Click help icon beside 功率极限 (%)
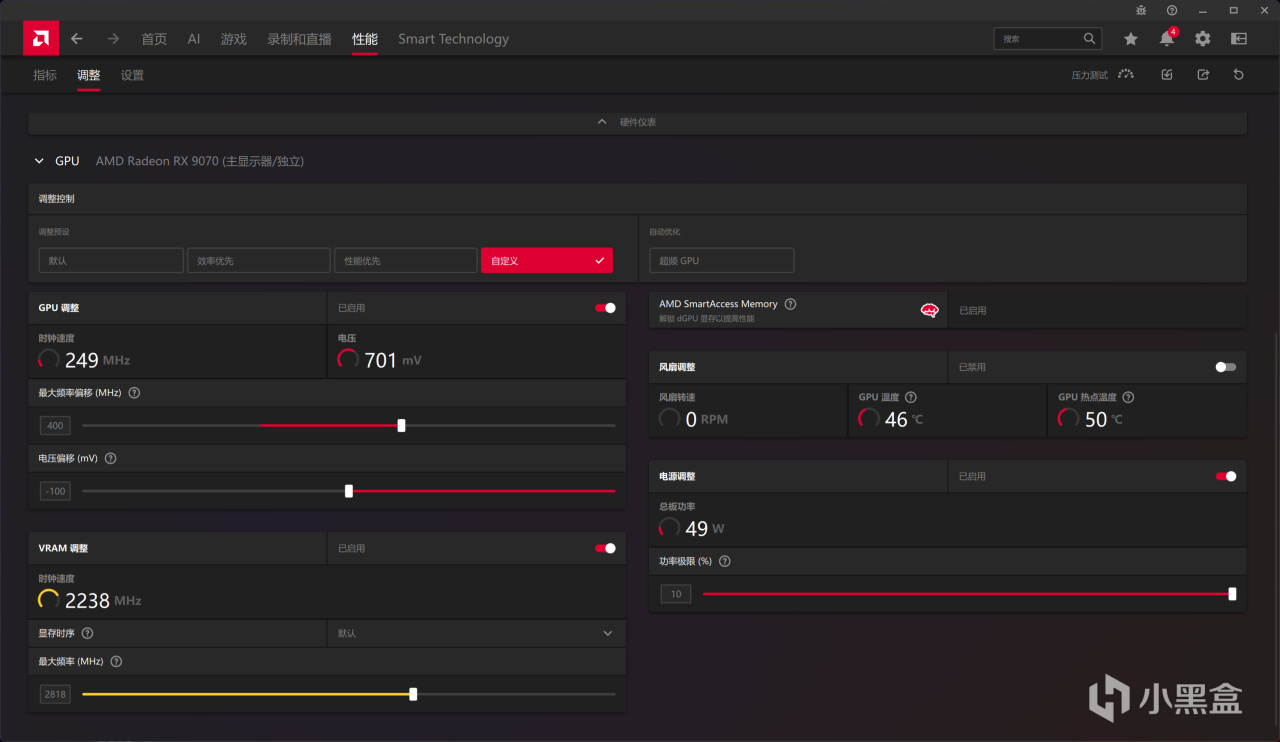This screenshot has height=742, width=1280. click(x=724, y=562)
